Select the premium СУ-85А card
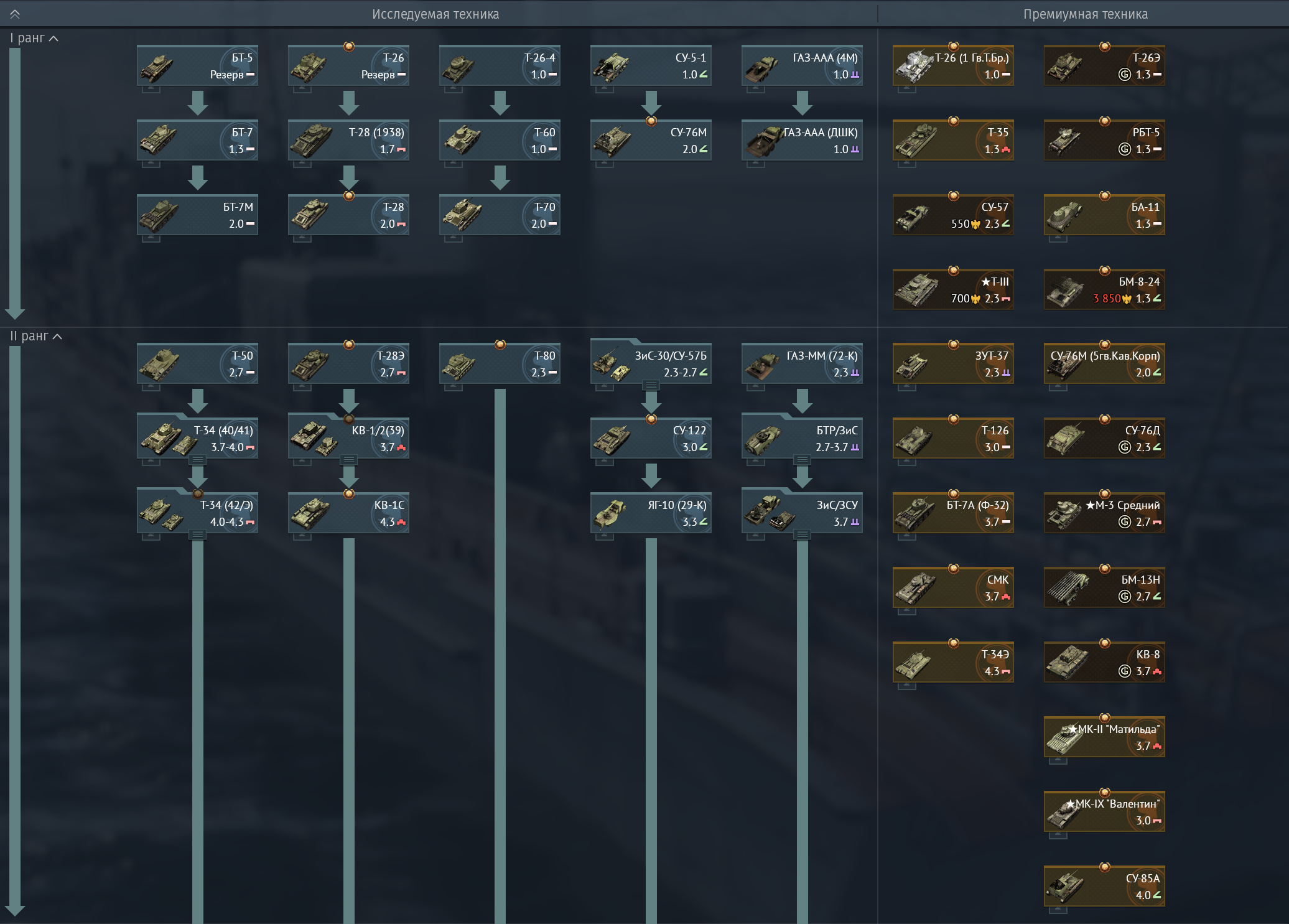The width and height of the screenshot is (1289, 924). coord(1105,887)
